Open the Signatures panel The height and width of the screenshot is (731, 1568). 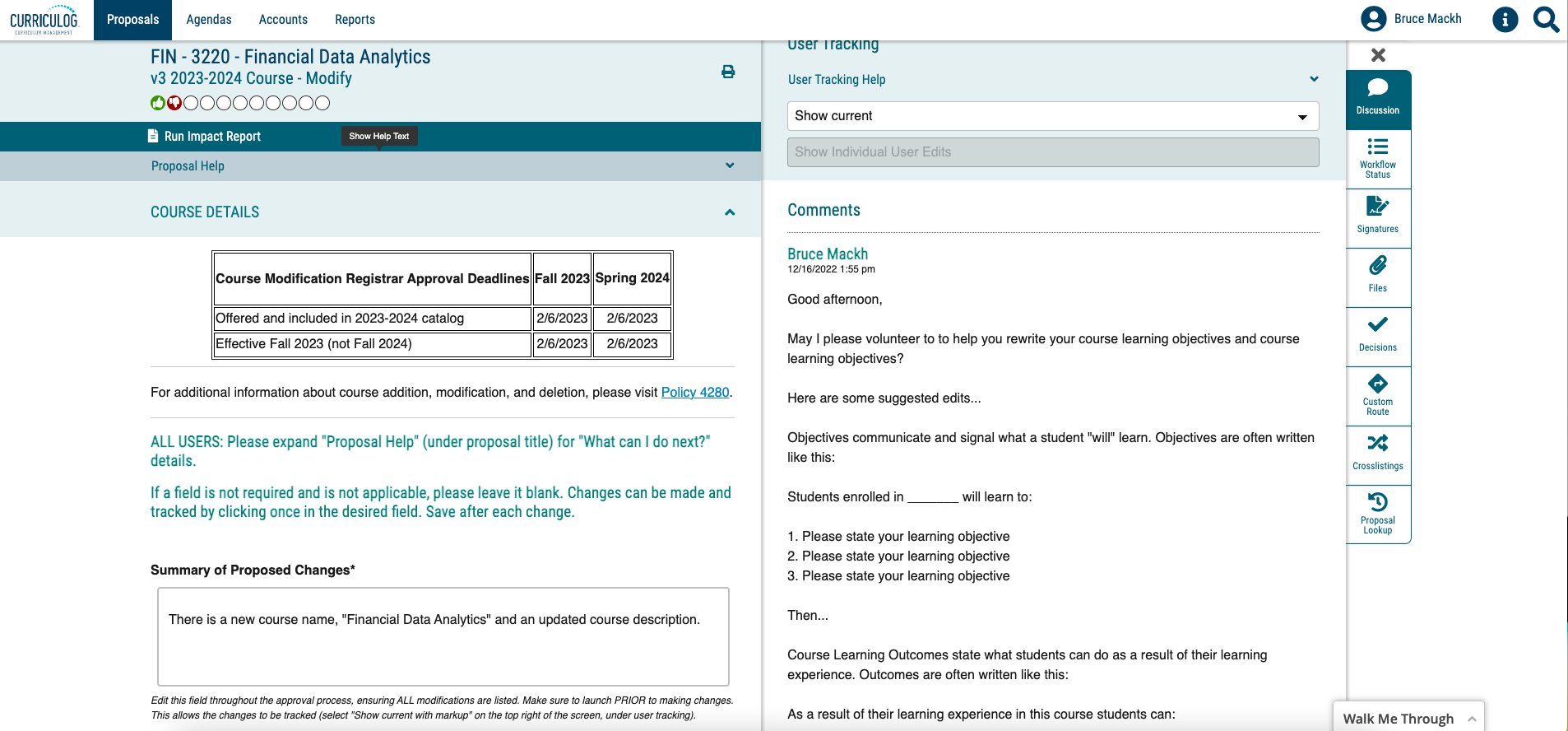click(1378, 216)
